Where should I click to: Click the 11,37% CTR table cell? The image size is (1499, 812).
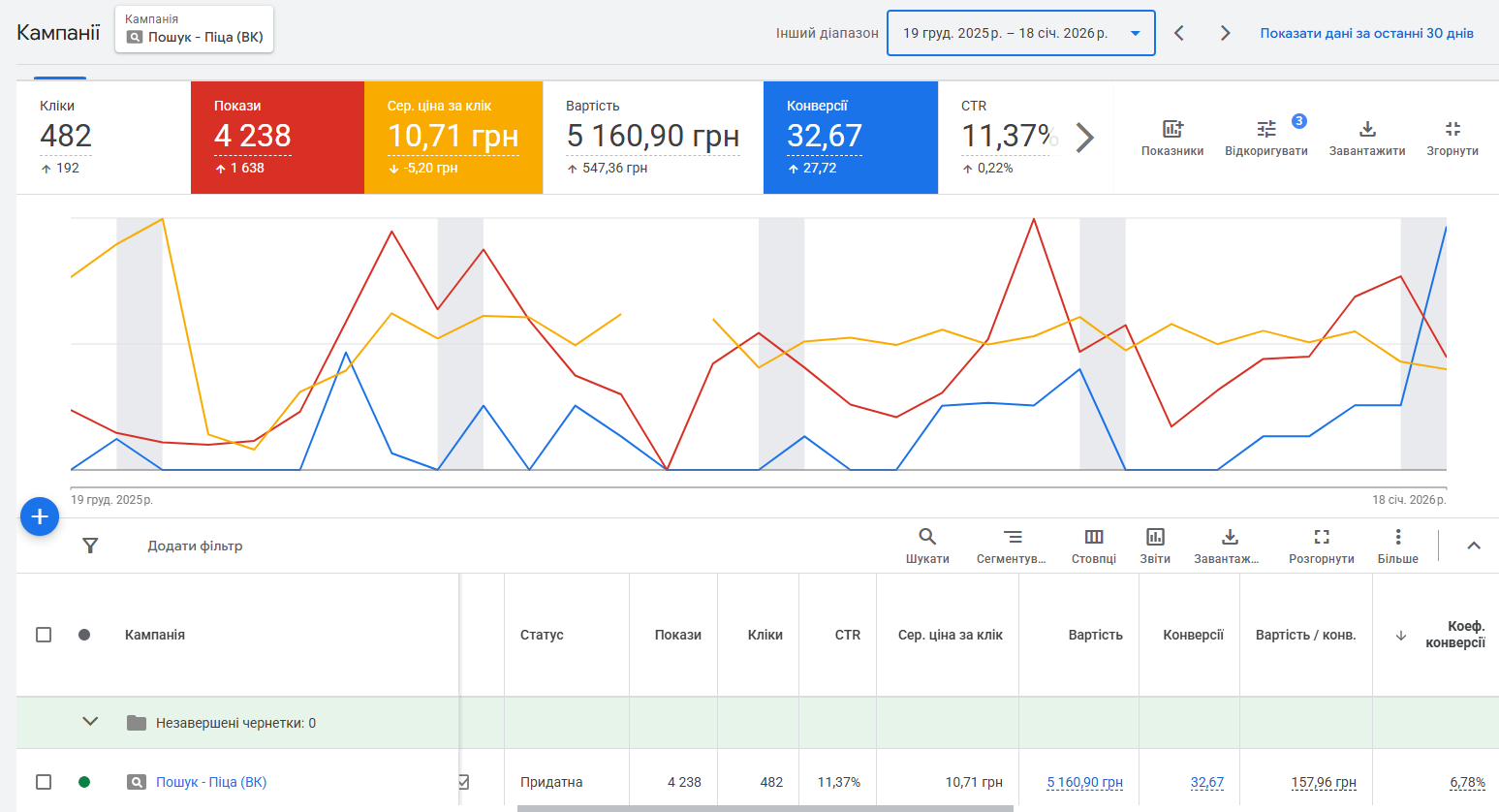click(839, 782)
